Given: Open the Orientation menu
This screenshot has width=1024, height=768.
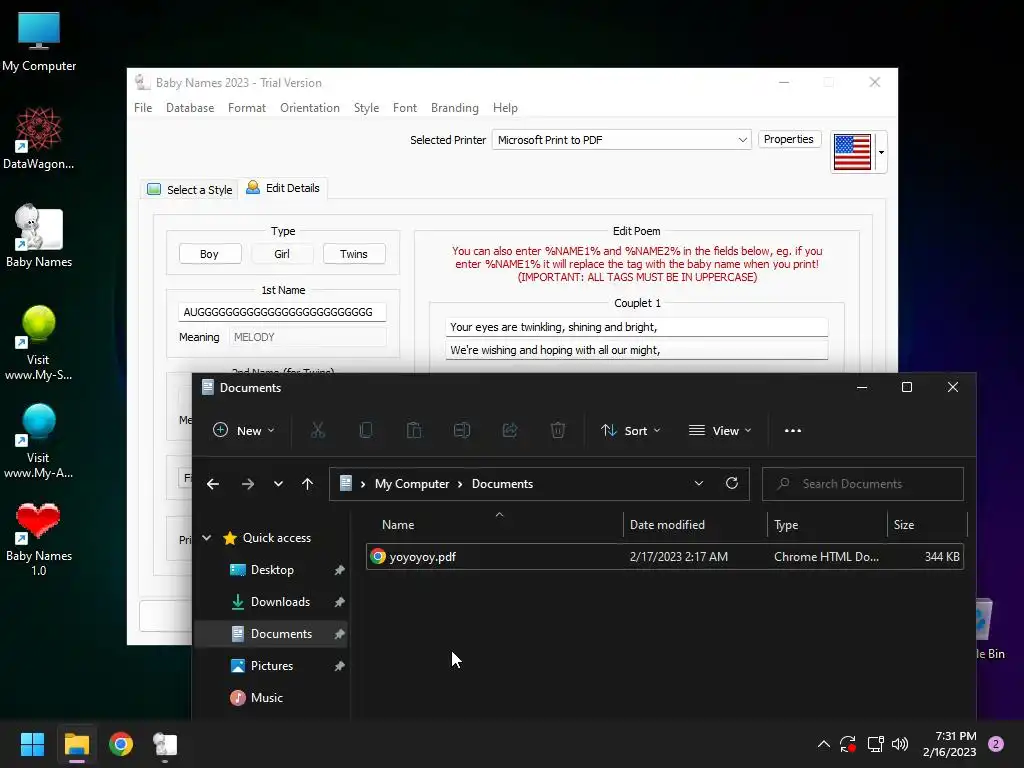Looking at the screenshot, I should (x=310, y=108).
